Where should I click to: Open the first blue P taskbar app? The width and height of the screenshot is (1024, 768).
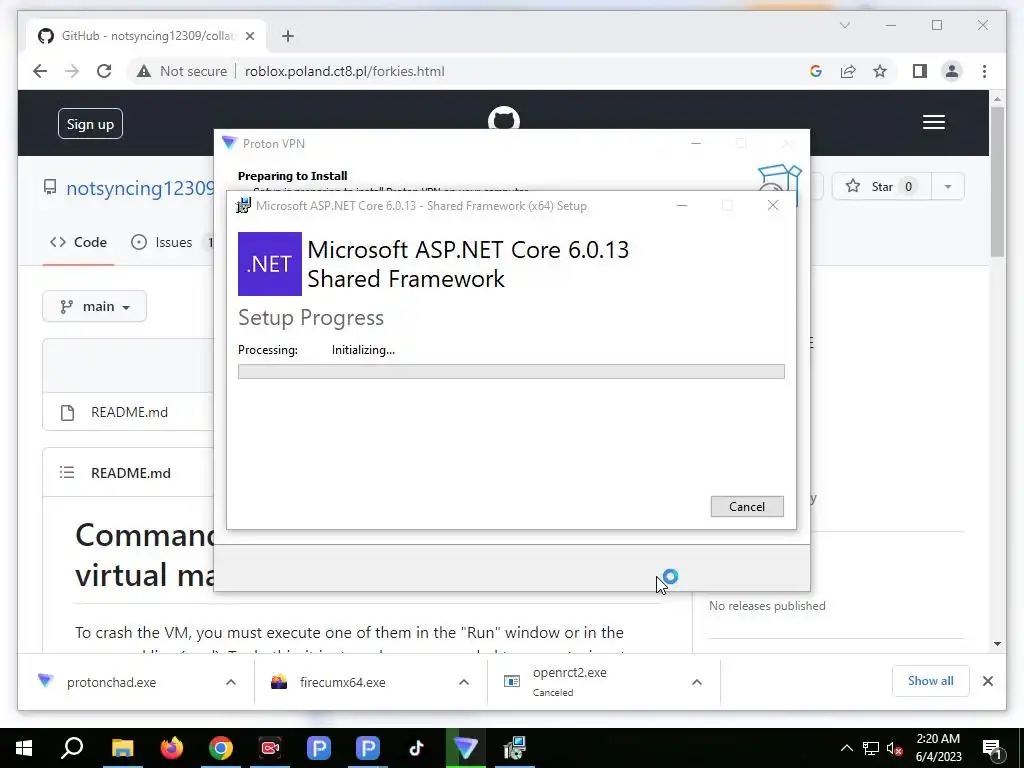point(319,748)
